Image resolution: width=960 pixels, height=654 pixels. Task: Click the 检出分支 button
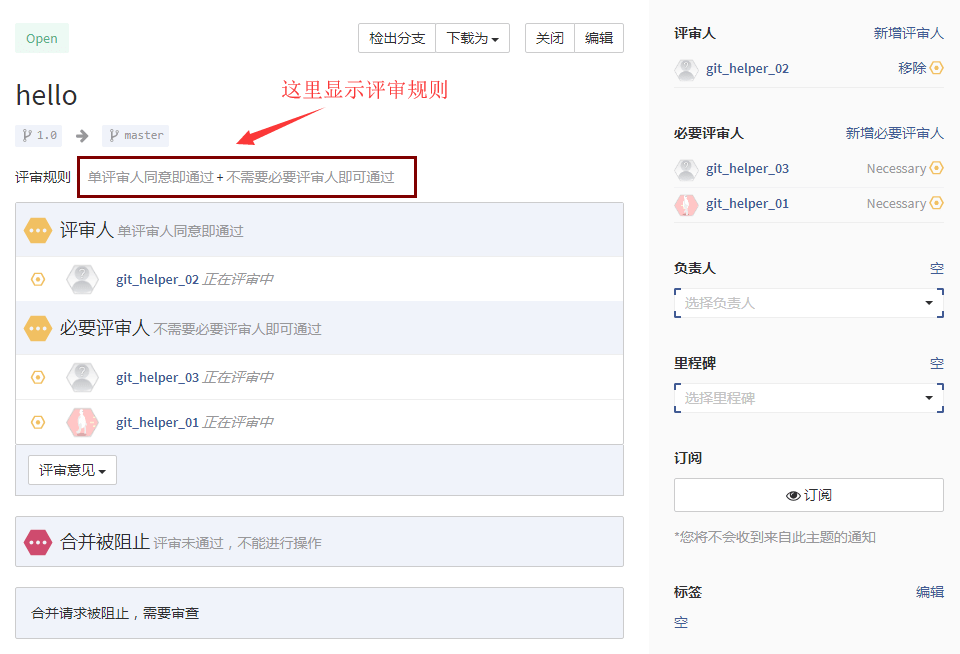397,38
